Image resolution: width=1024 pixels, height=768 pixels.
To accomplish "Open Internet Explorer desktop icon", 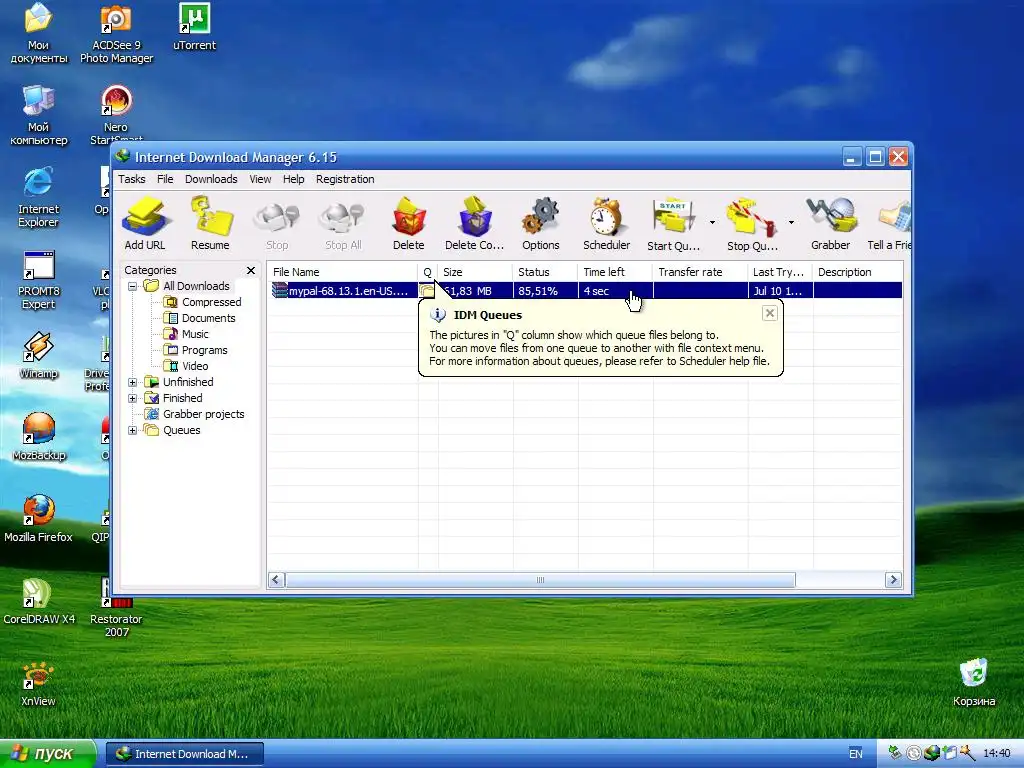I will click(39, 197).
